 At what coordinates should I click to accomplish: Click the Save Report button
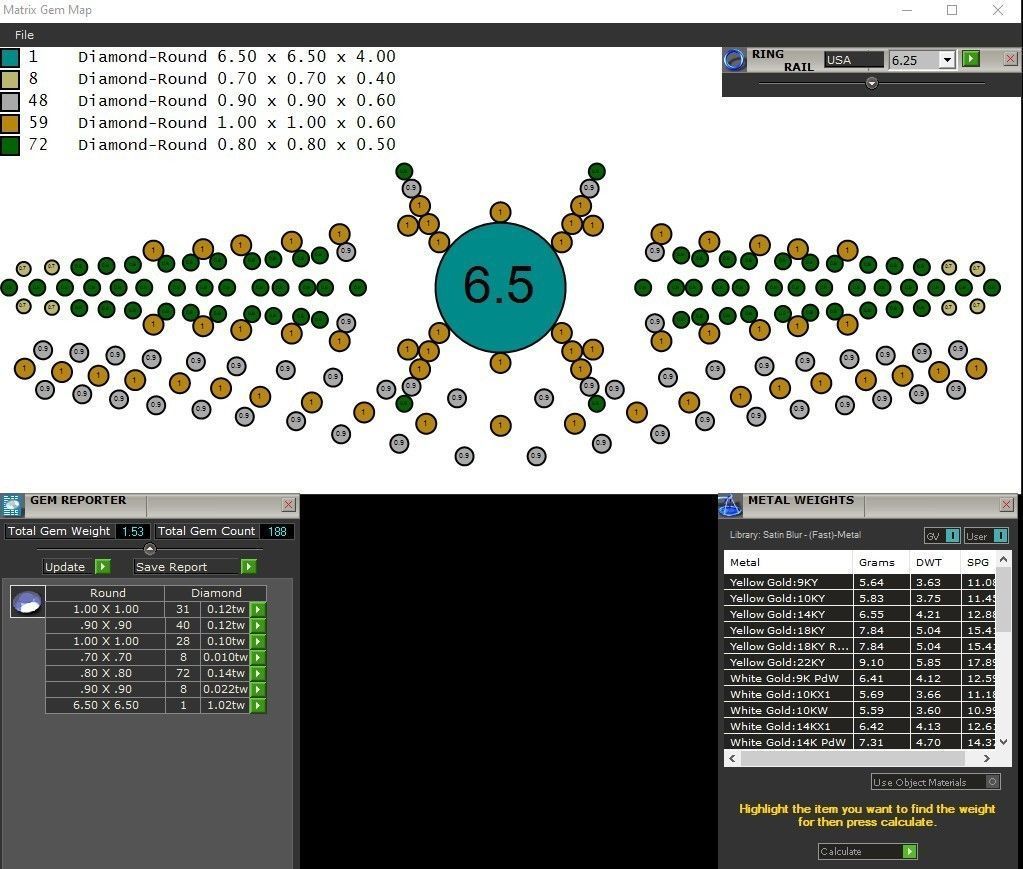coord(187,566)
